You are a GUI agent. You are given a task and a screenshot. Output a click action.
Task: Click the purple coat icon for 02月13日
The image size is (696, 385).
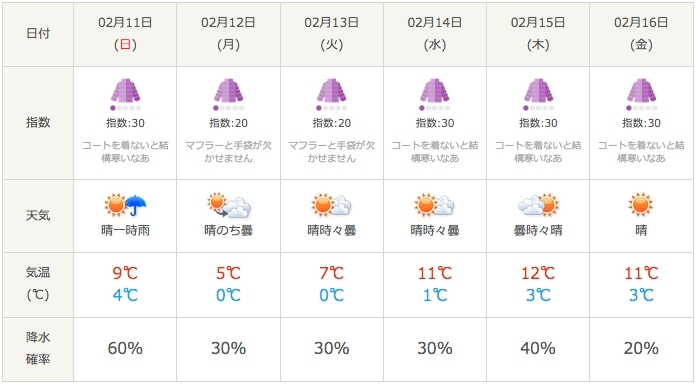332,90
